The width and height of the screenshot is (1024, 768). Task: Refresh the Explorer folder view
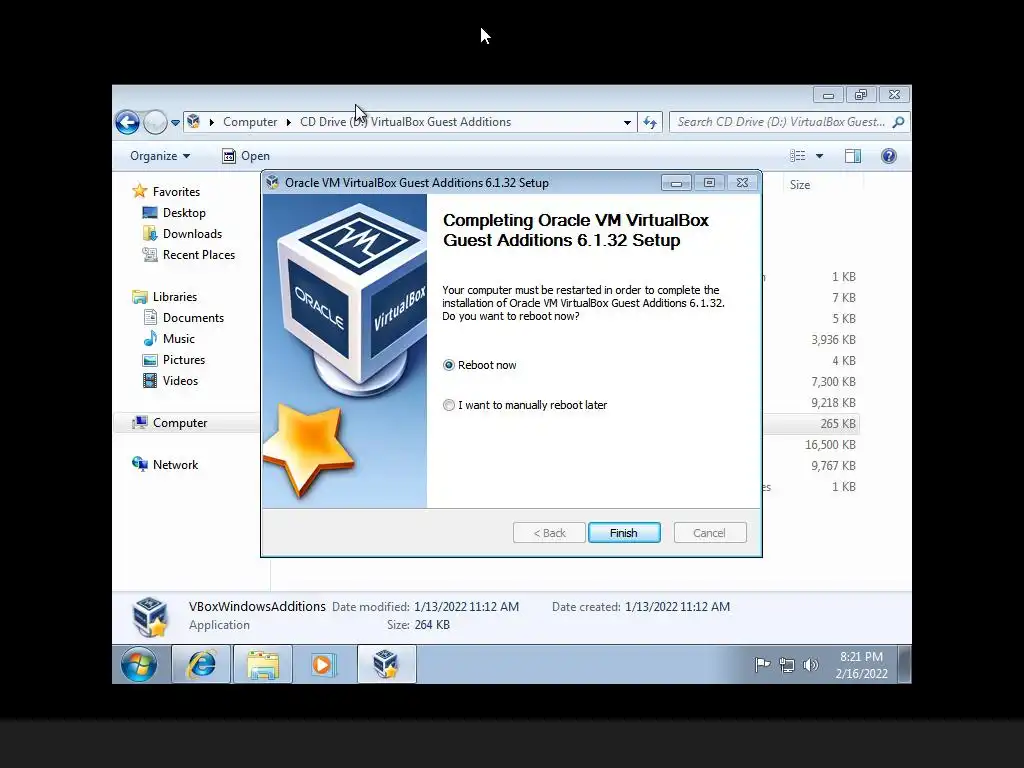tap(650, 122)
